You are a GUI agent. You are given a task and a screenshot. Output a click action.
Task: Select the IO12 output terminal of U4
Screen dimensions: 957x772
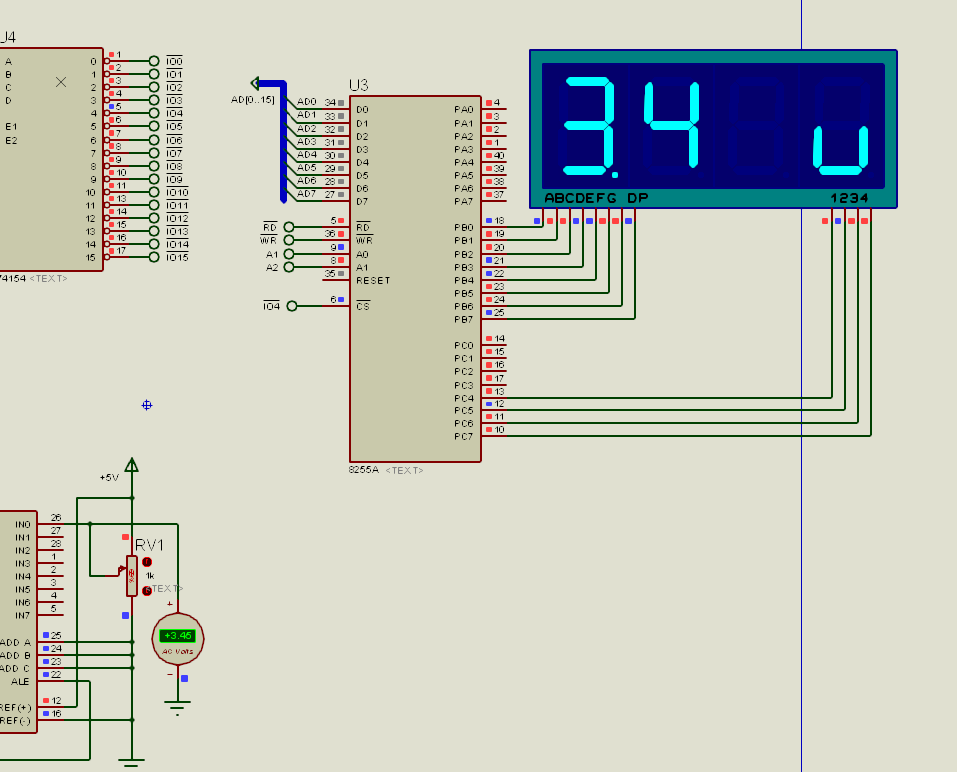tap(154, 218)
